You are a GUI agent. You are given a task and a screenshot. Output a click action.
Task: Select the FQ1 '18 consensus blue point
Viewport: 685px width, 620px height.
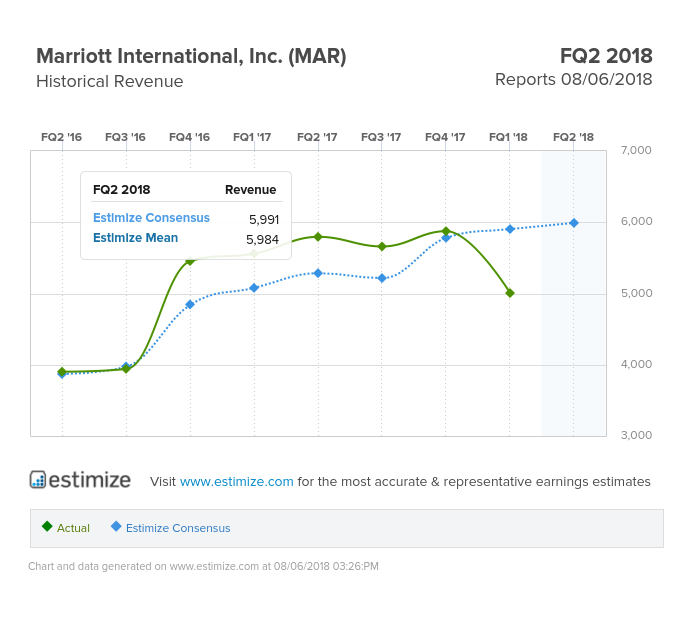510,229
